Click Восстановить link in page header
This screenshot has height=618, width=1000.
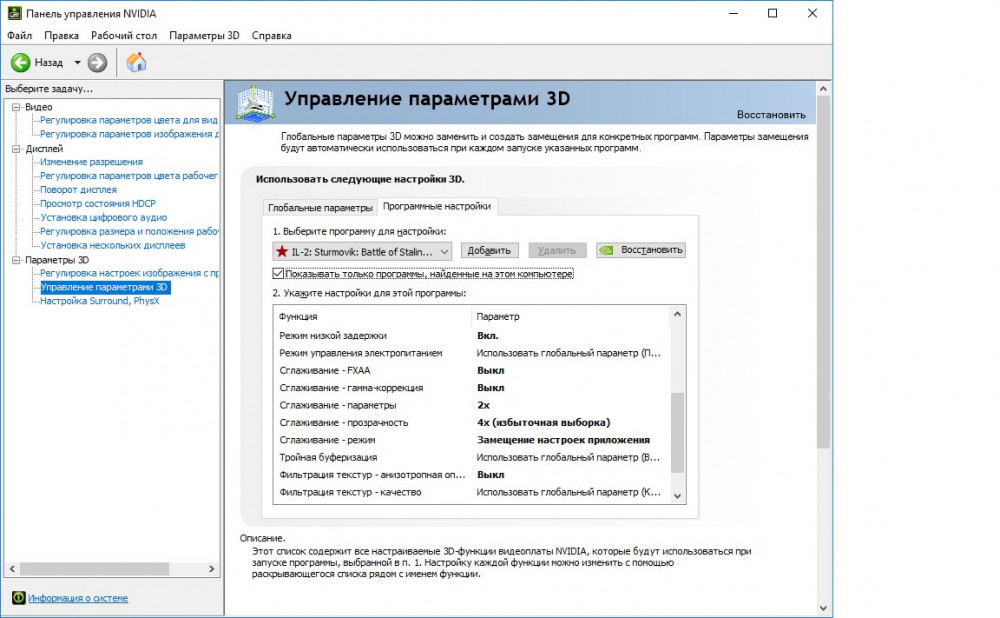click(771, 115)
